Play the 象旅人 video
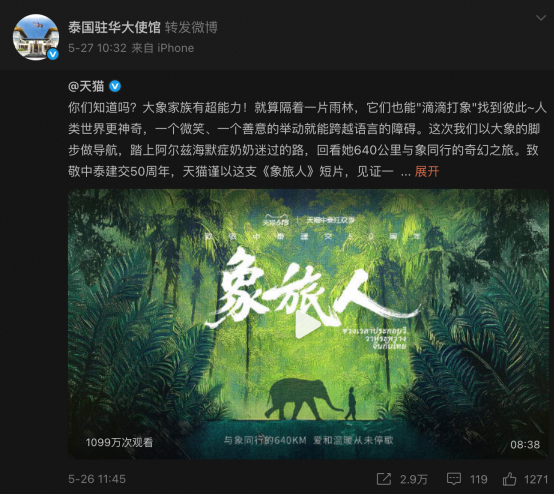This screenshot has height=495, width=554. pos(306,325)
